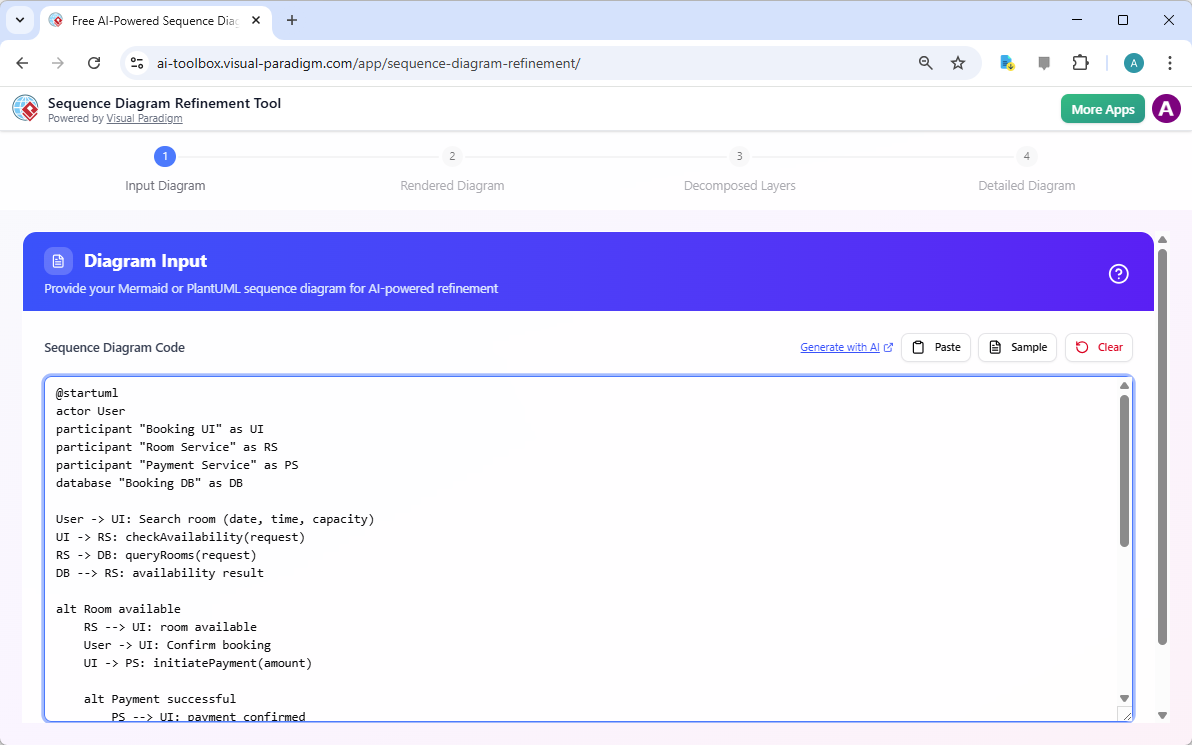Open site information via the tune icon
The width and height of the screenshot is (1192, 745).
point(136,62)
